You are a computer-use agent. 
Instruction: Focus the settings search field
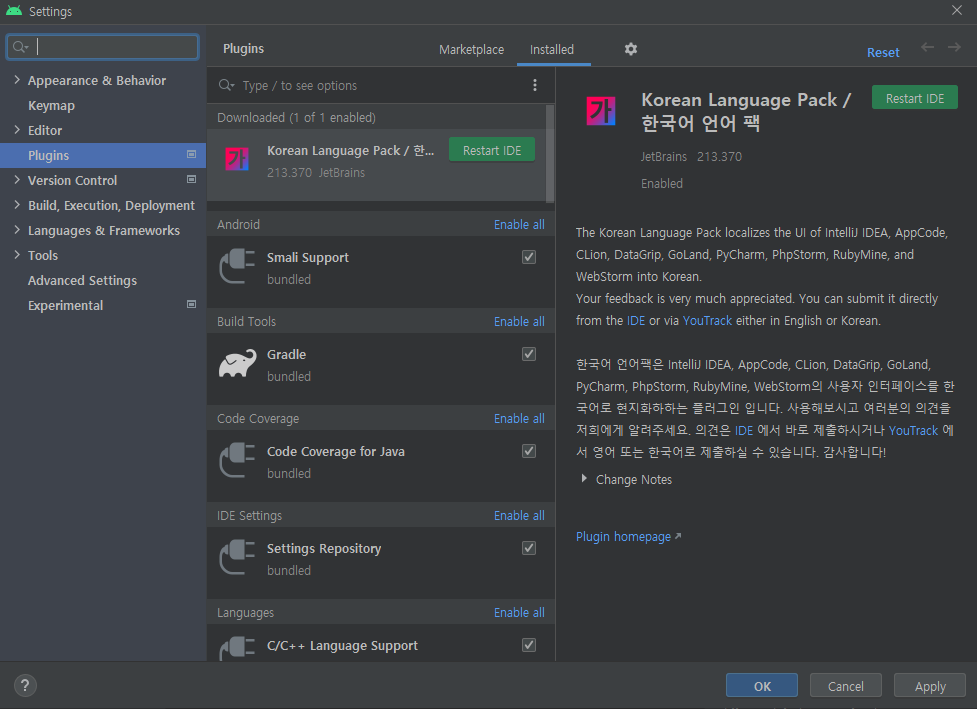(103, 47)
